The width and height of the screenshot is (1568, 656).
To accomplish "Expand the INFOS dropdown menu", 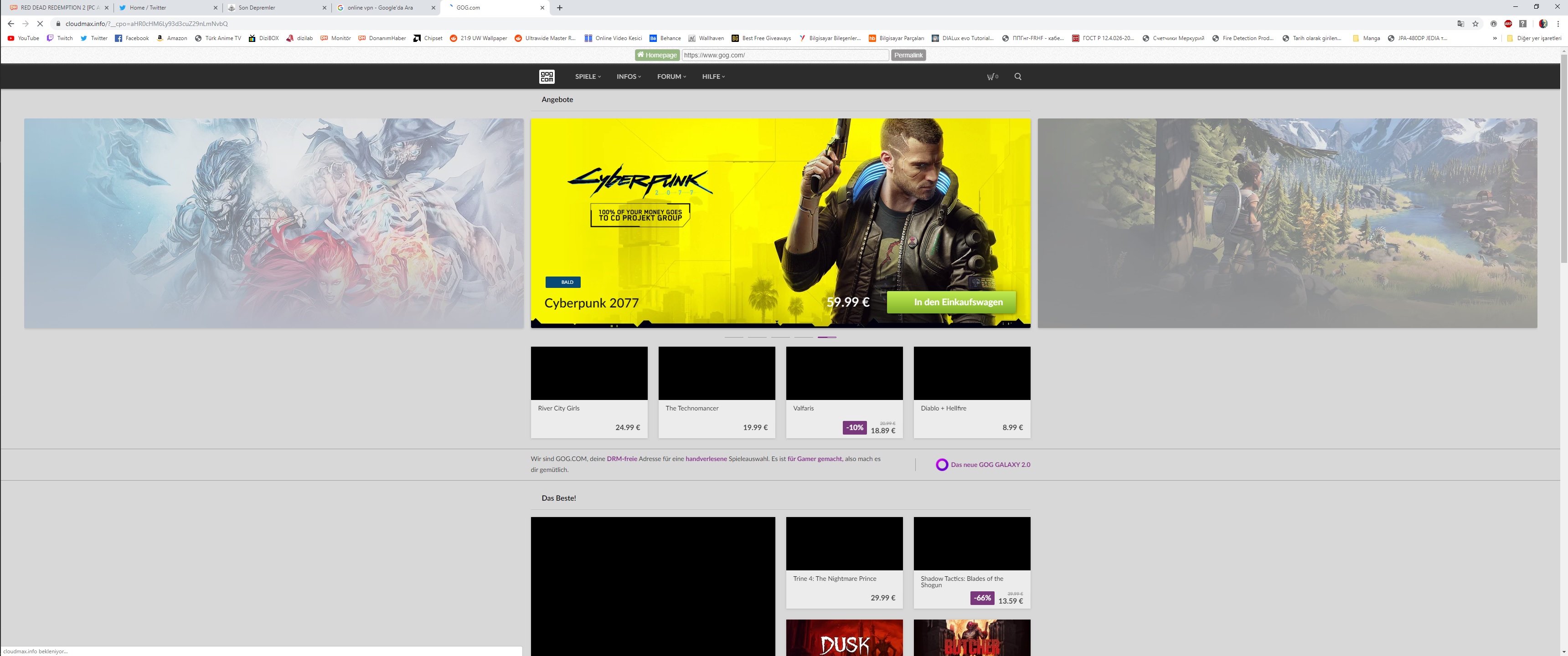I will [629, 77].
